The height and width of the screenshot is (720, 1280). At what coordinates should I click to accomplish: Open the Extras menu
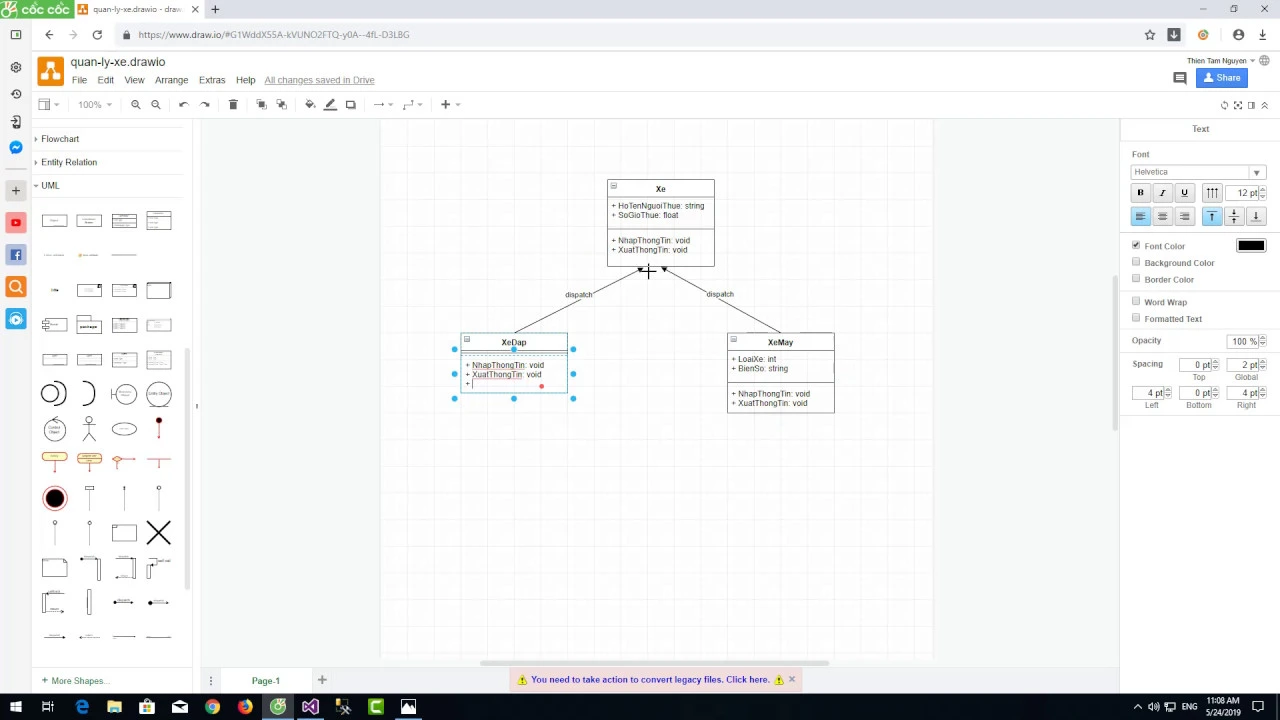[x=212, y=80]
